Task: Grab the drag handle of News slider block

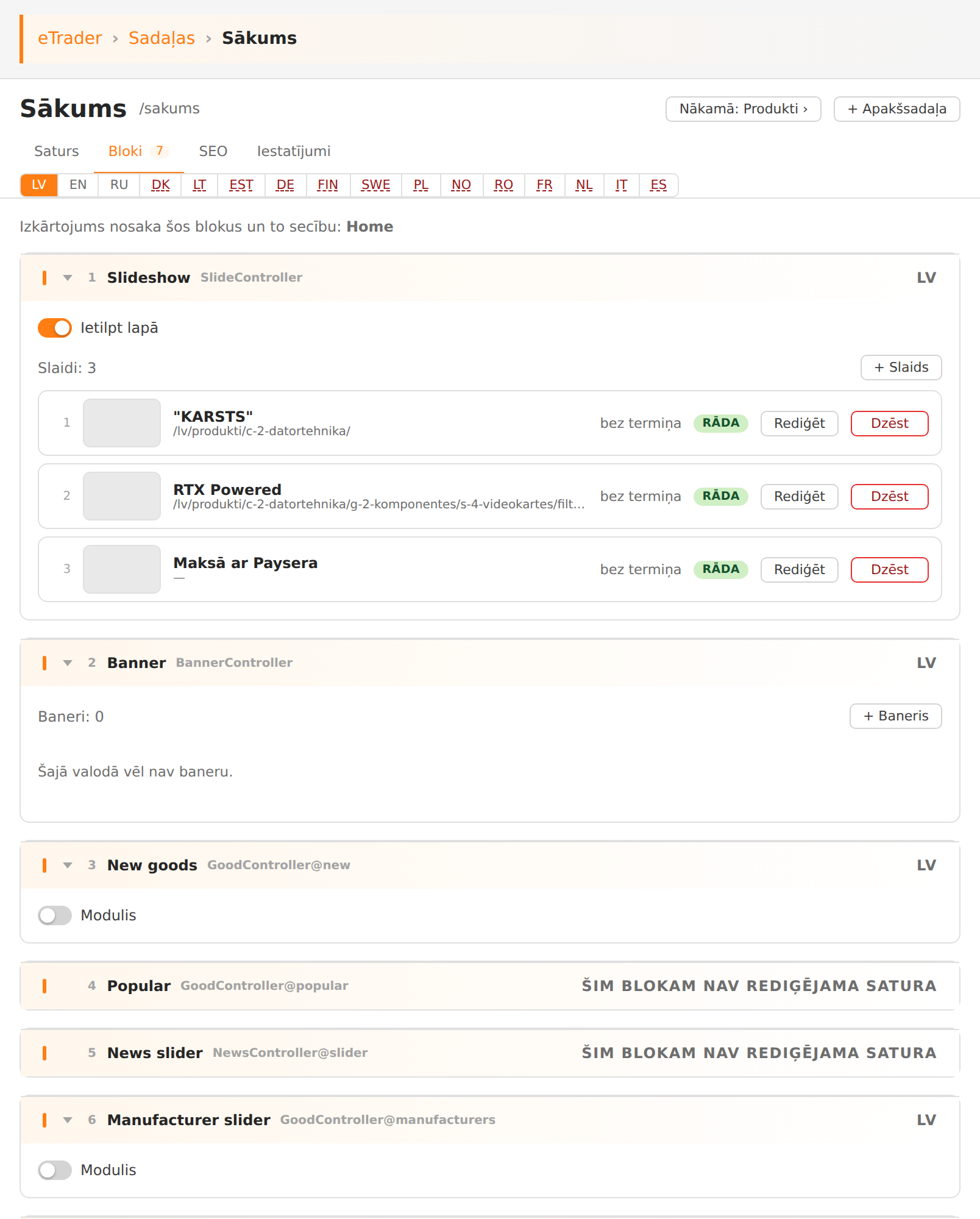Action: point(44,1053)
